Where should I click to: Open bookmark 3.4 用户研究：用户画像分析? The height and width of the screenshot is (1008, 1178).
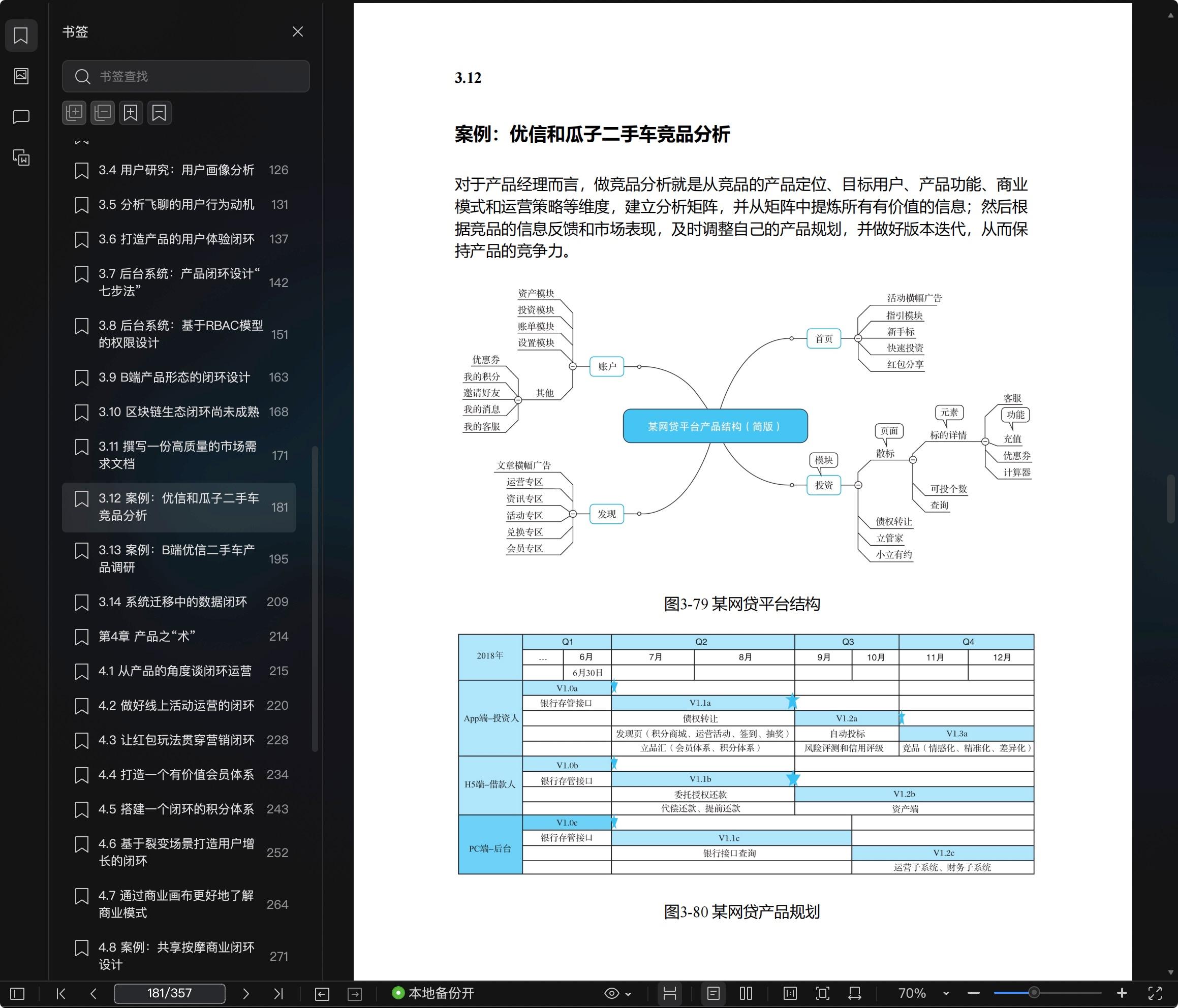(178, 170)
